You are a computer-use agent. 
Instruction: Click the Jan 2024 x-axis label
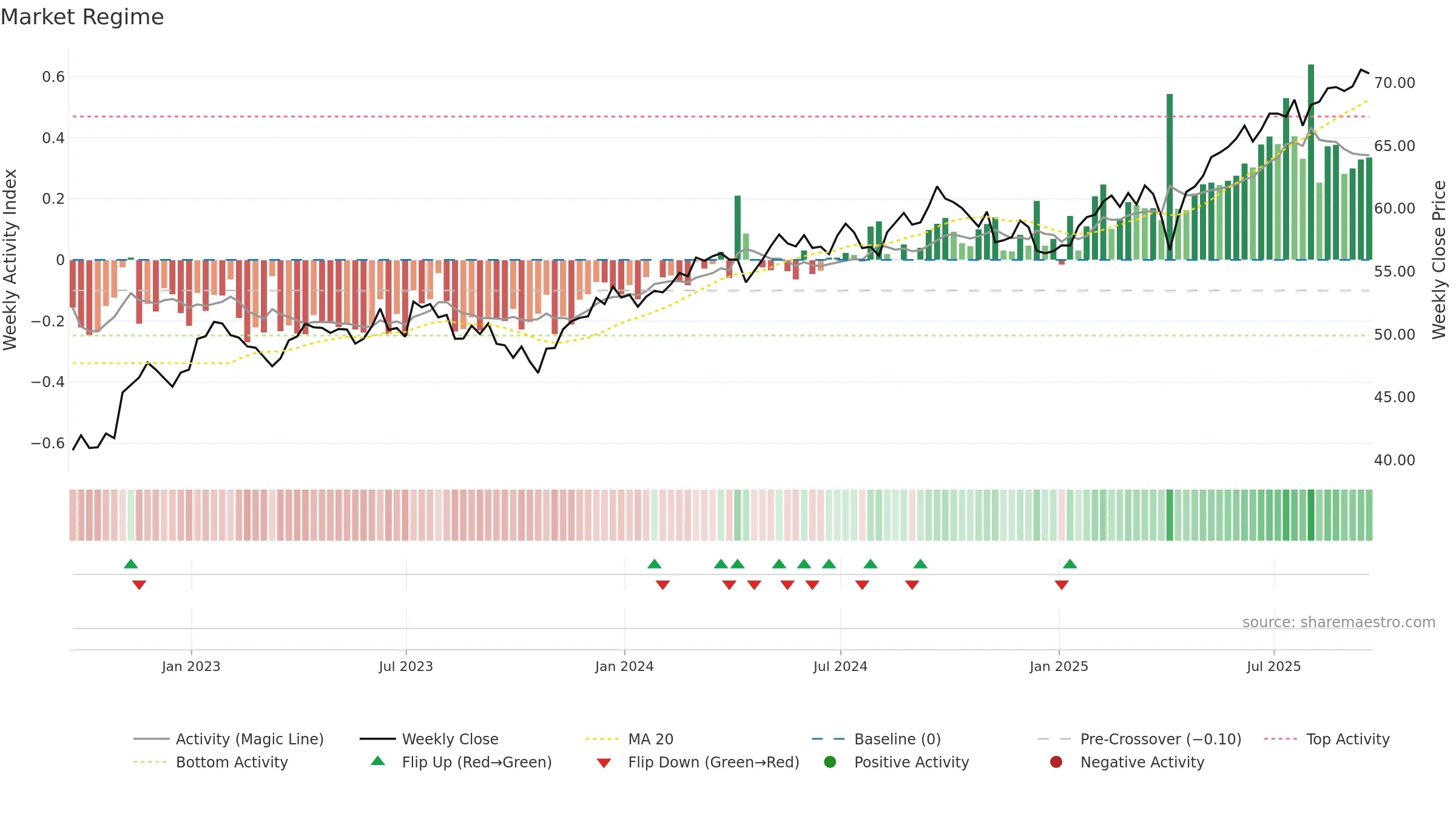624,667
